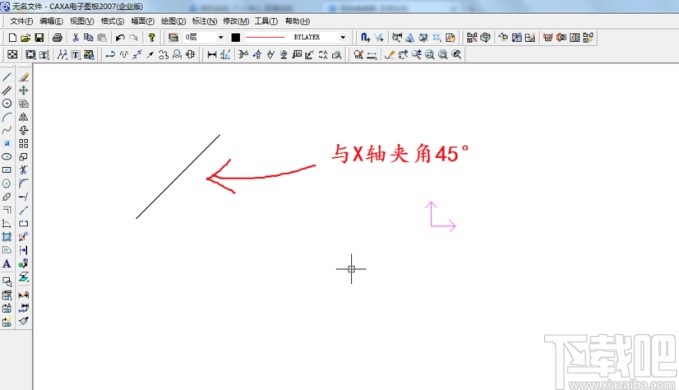
Task: Open the 编辑(E) menu
Action: pyautogui.click(x=51, y=21)
